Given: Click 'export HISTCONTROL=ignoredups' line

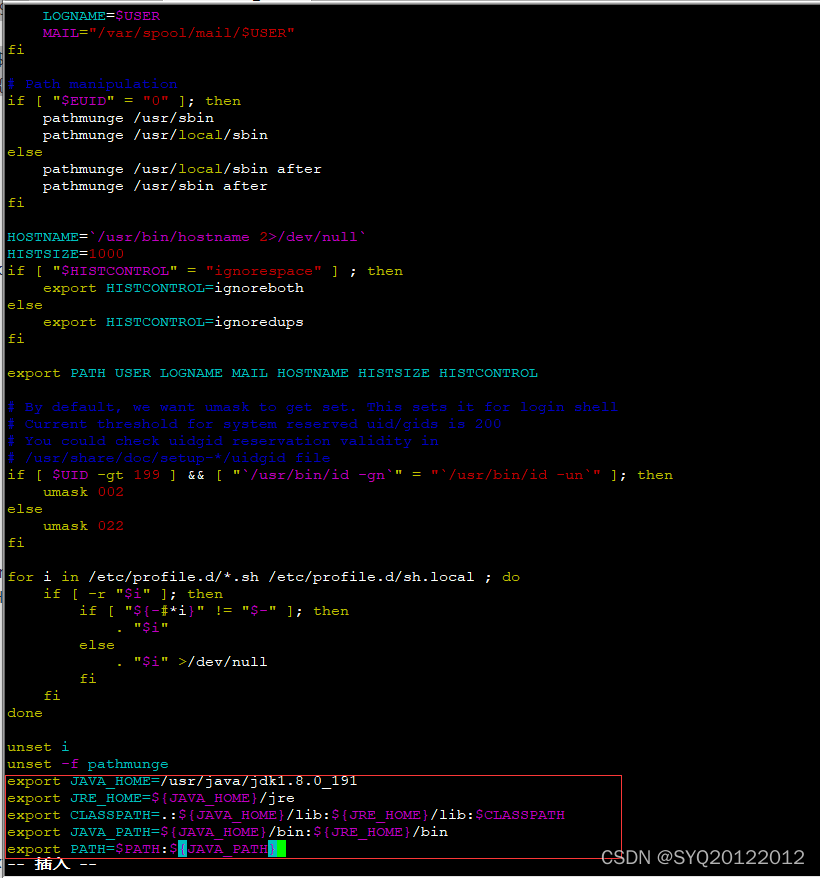Looking at the screenshot, I should (174, 322).
